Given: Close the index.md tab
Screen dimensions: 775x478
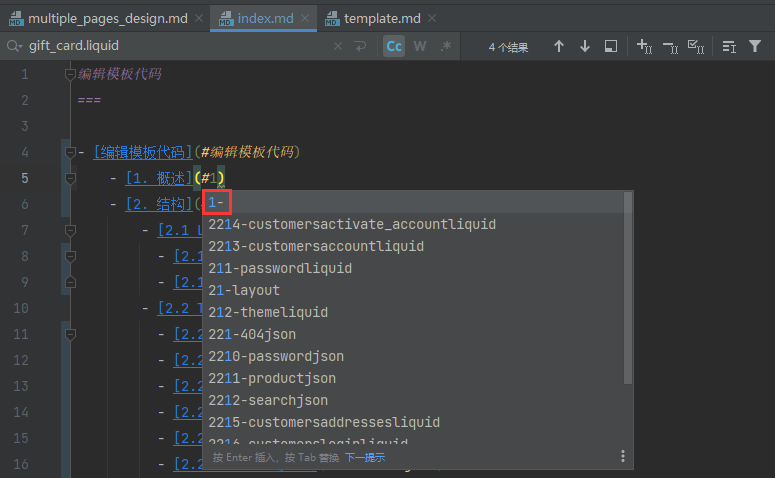Looking at the screenshot, I should [303, 18].
